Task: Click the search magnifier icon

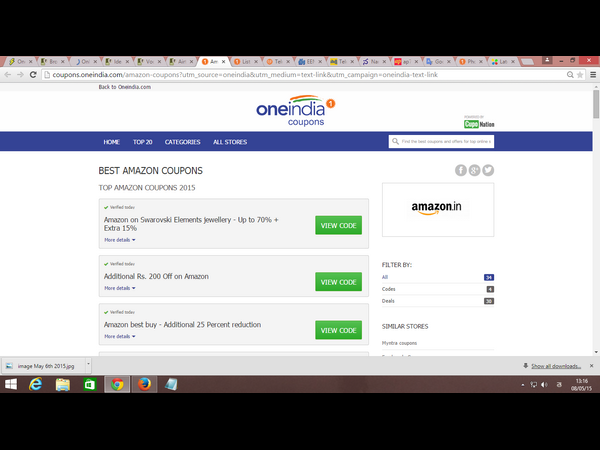Action: (x=396, y=142)
